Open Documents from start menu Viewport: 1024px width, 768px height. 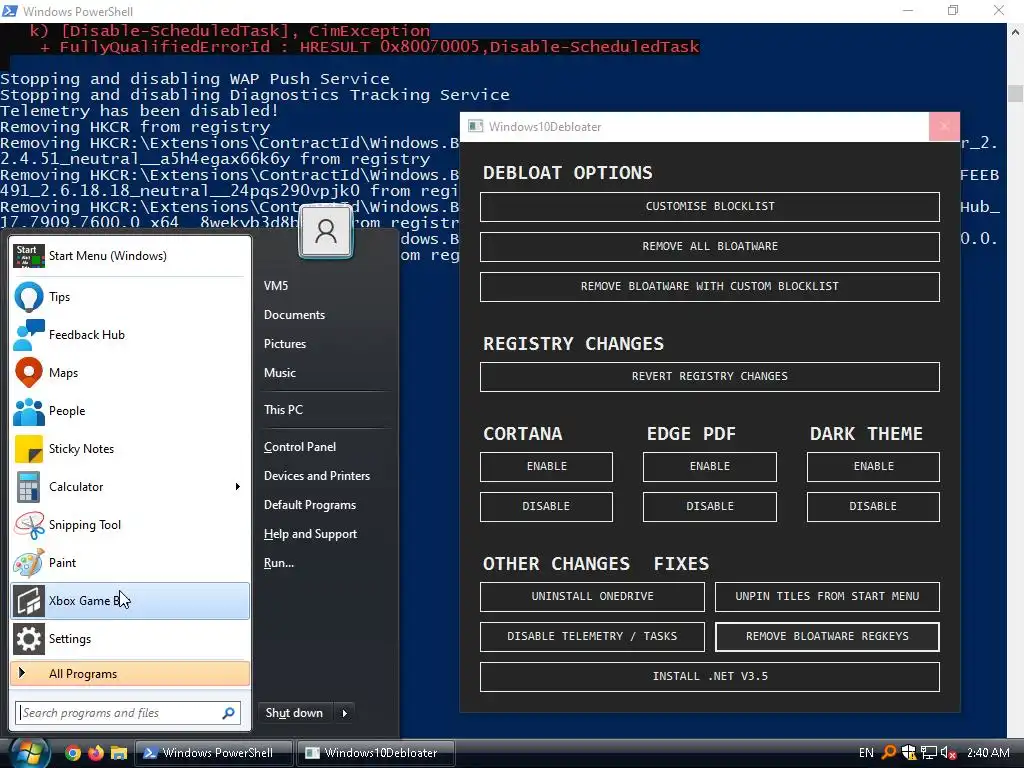[294, 315]
